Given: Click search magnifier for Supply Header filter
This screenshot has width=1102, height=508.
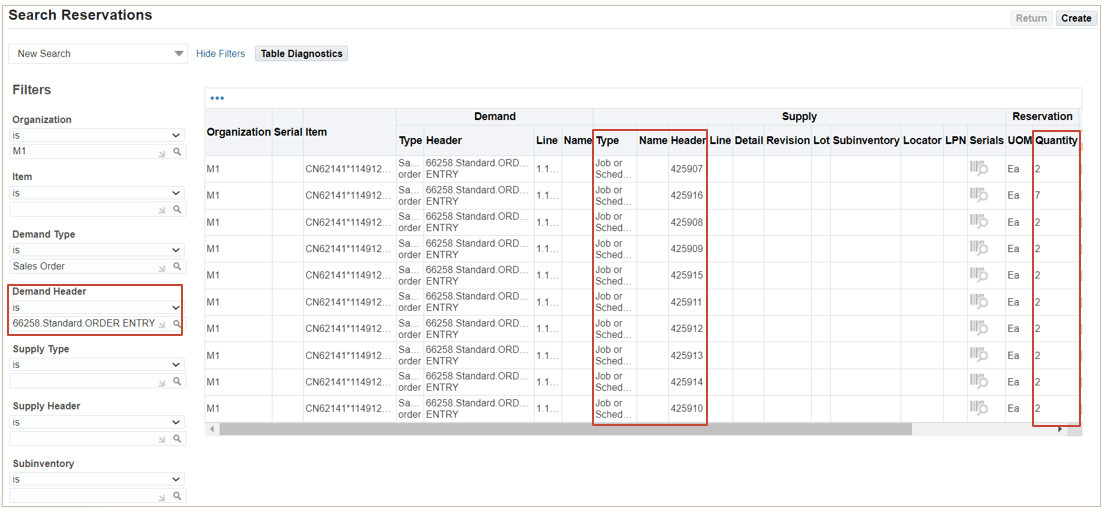Looking at the screenshot, I should [178, 438].
